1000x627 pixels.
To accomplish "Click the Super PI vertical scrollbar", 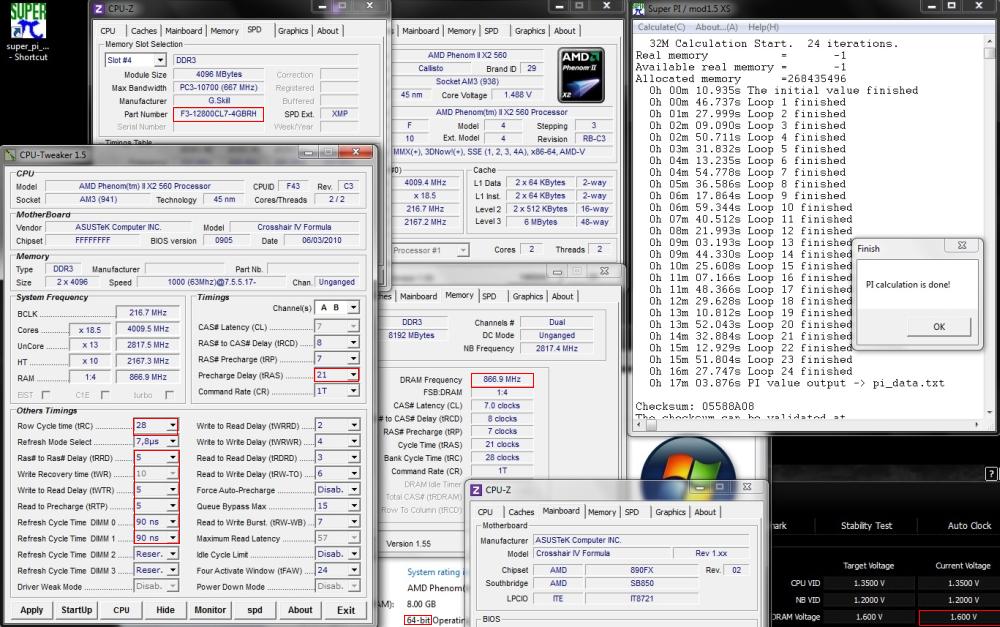I will [989, 225].
